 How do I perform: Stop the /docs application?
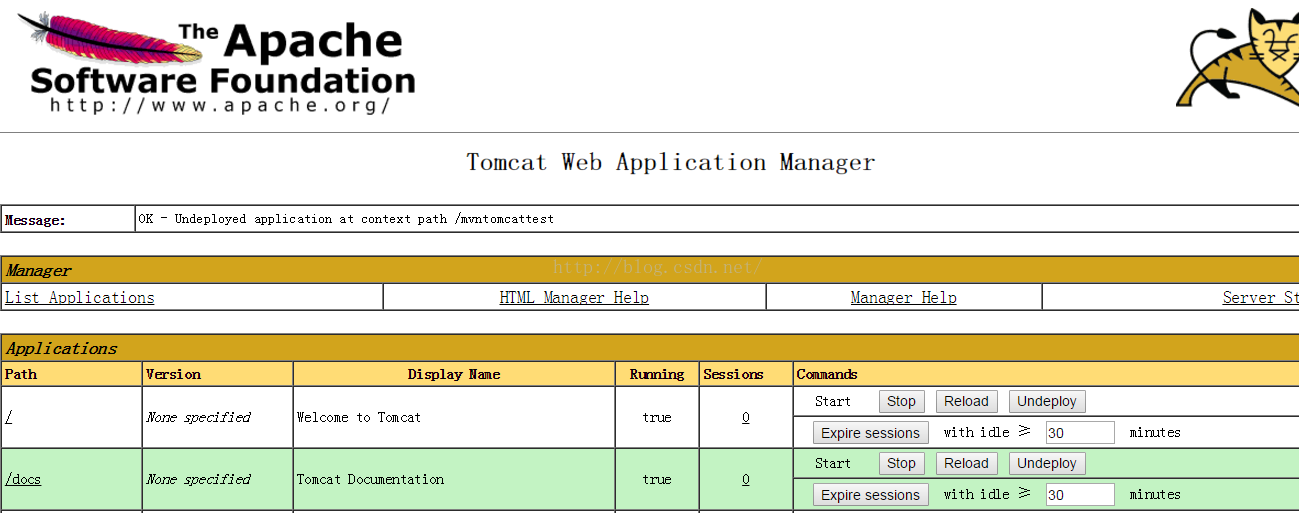pos(901,463)
